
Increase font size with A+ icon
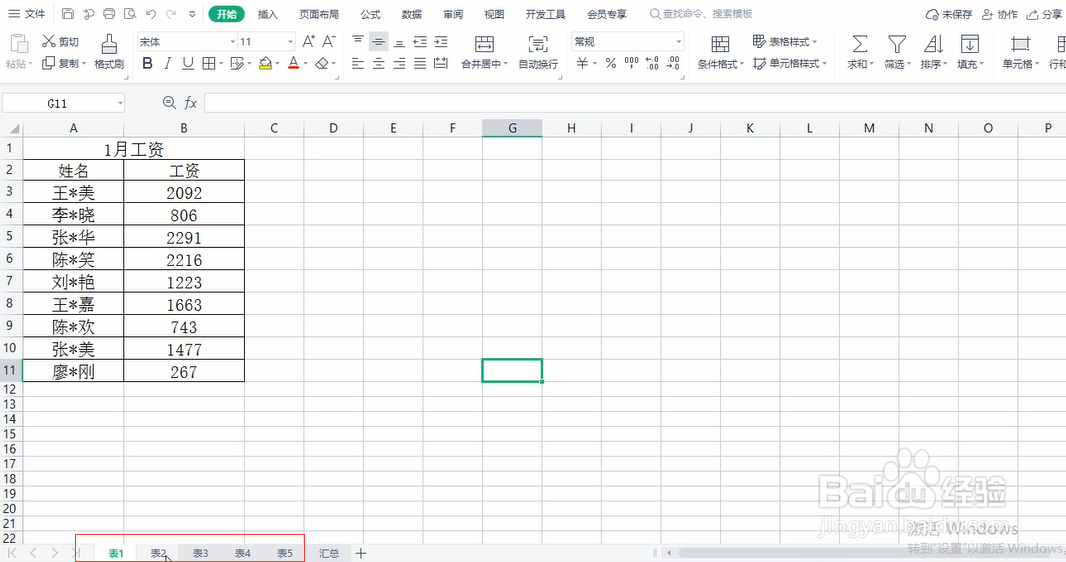(x=309, y=41)
